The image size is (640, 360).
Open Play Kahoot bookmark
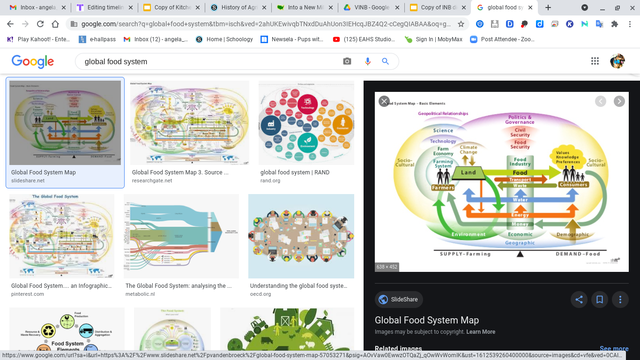pyautogui.click(x=38, y=39)
